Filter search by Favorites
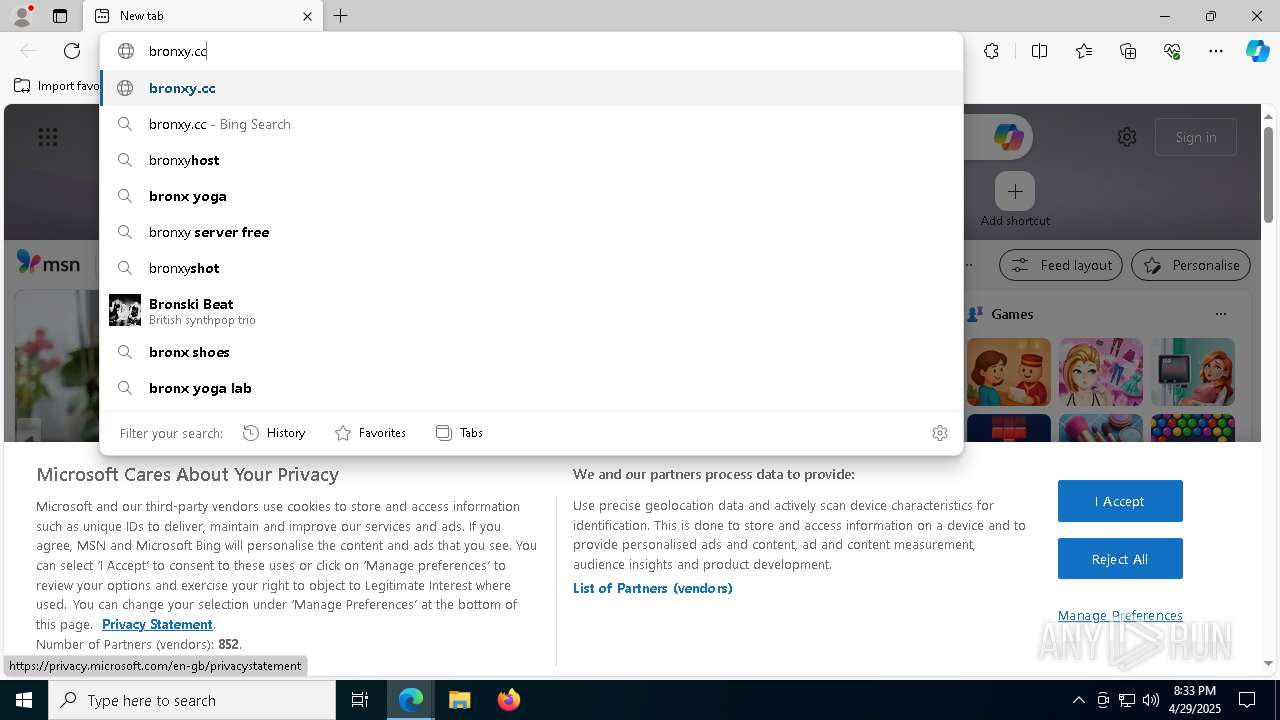This screenshot has width=1280, height=720. [371, 433]
